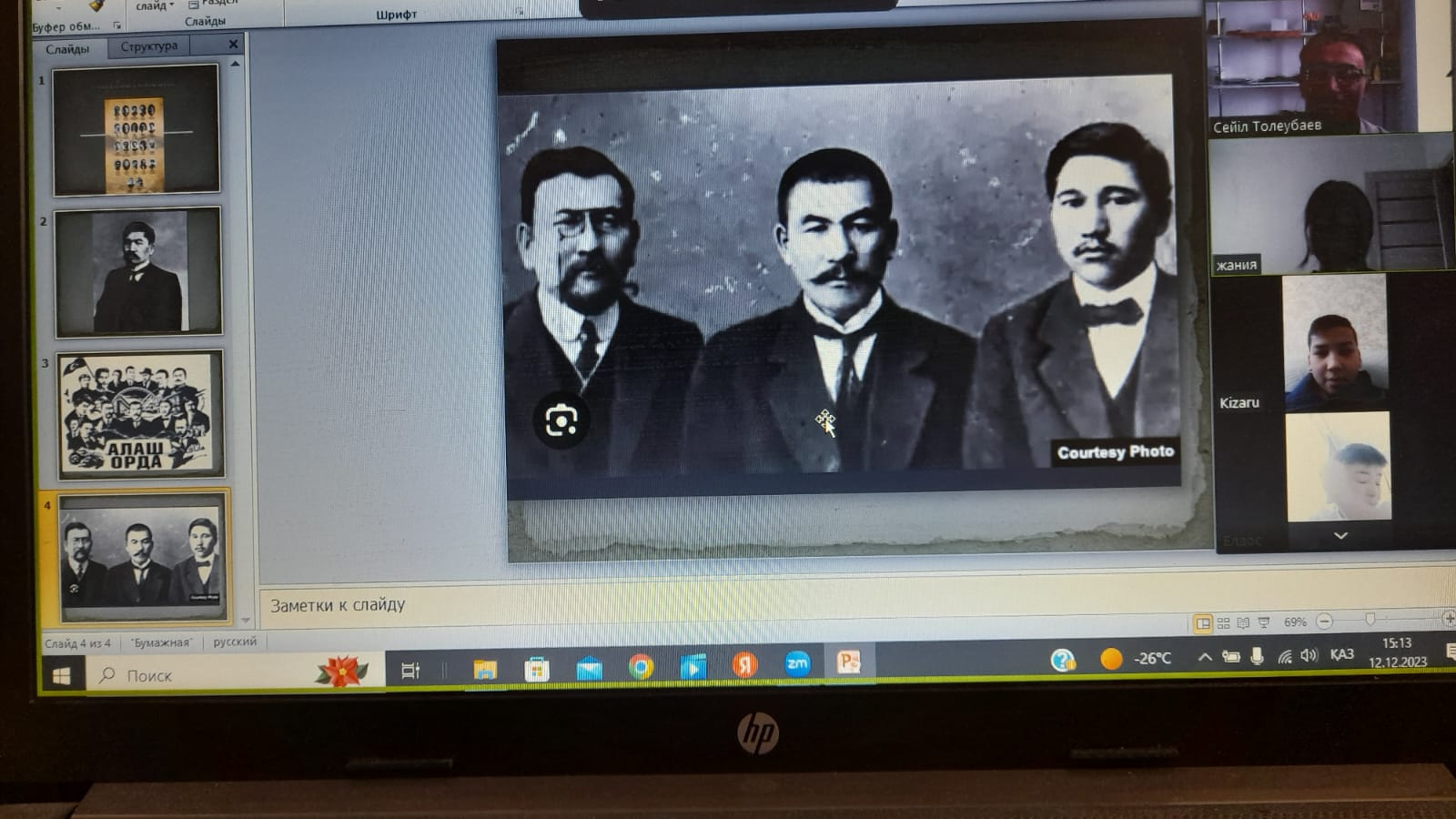1456x819 pixels.
Task: Open the Шрифт dialog launcher
Action: tap(519, 13)
